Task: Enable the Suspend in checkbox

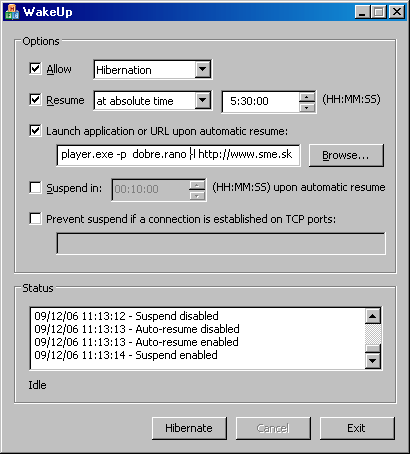Action: (35, 188)
